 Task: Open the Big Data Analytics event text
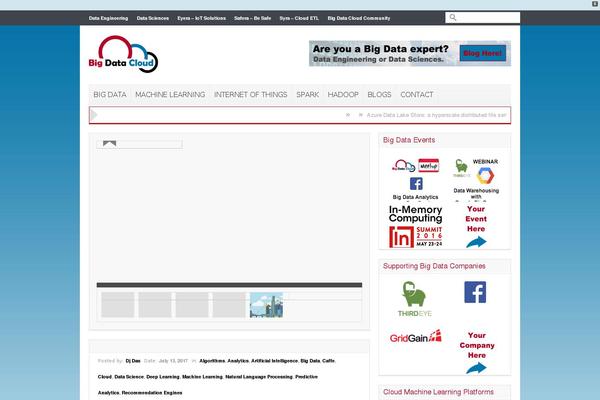pos(415,197)
